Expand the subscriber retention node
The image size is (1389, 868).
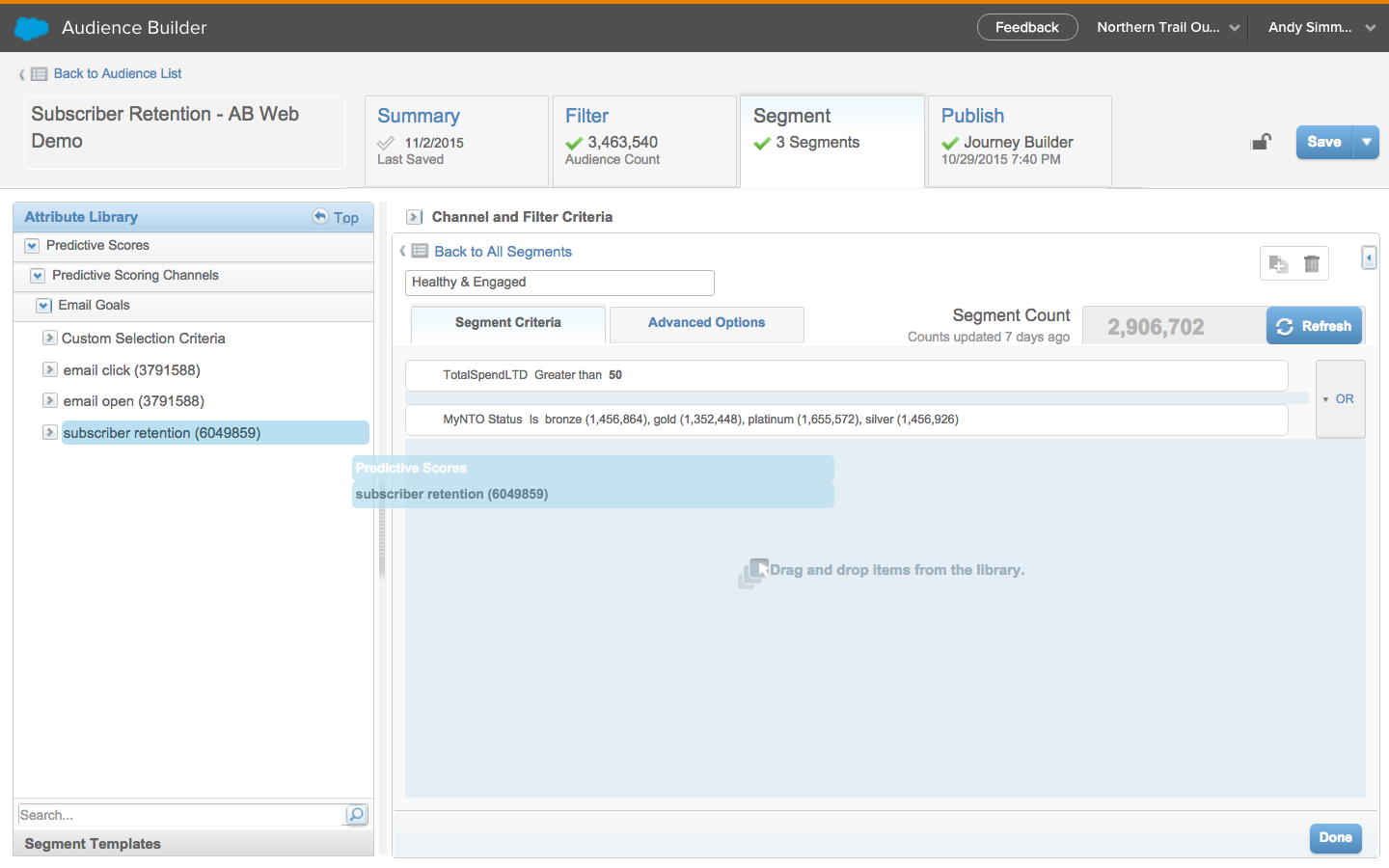[x=49, y=432]
